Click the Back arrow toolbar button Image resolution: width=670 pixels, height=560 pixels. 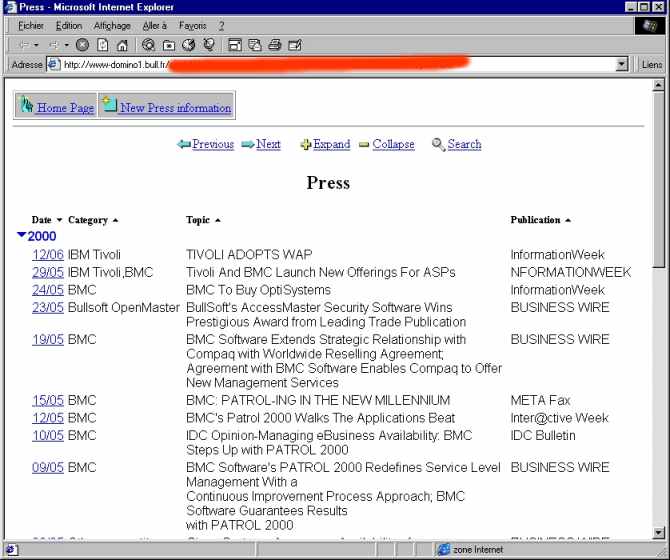pyautogui.click(x=24, y=45)
